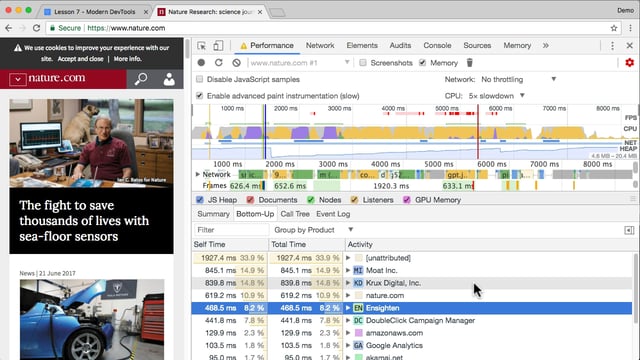The image size is (640, 360).
Task: Start recording with the record button
Action: (x=201, y=63)
